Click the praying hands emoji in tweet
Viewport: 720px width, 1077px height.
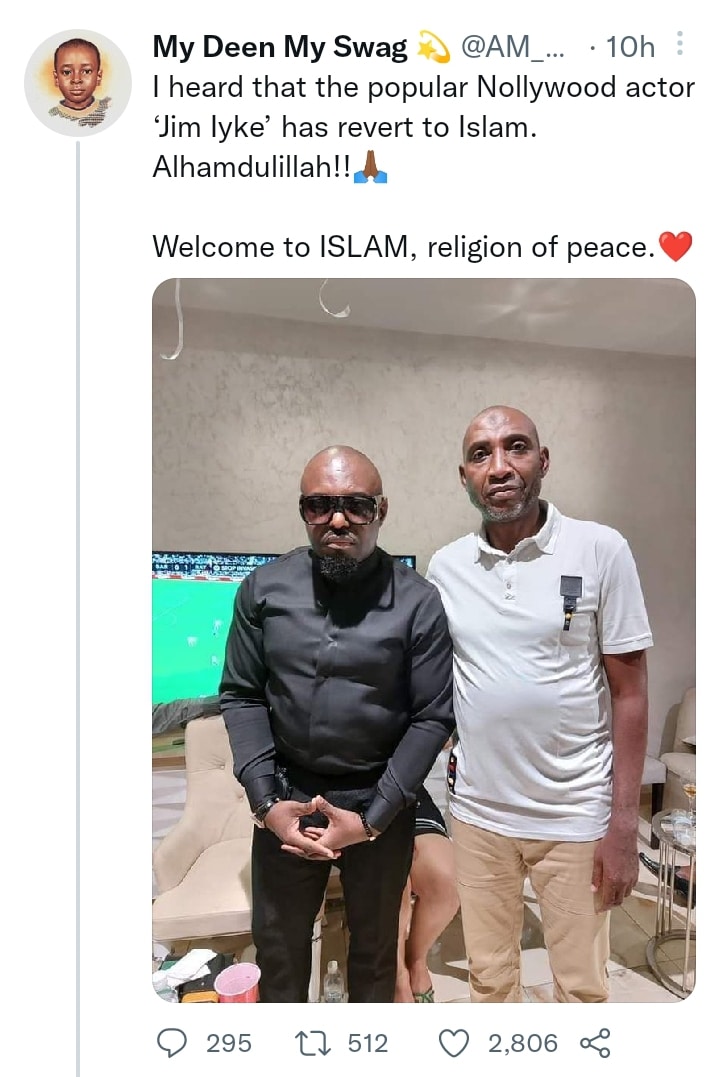pos(371,168)
